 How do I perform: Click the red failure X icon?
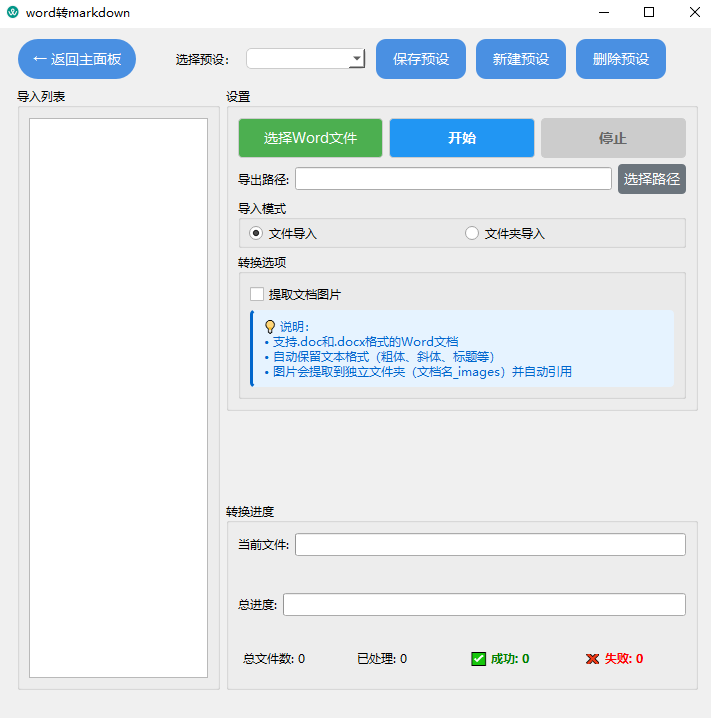(592, 659)
